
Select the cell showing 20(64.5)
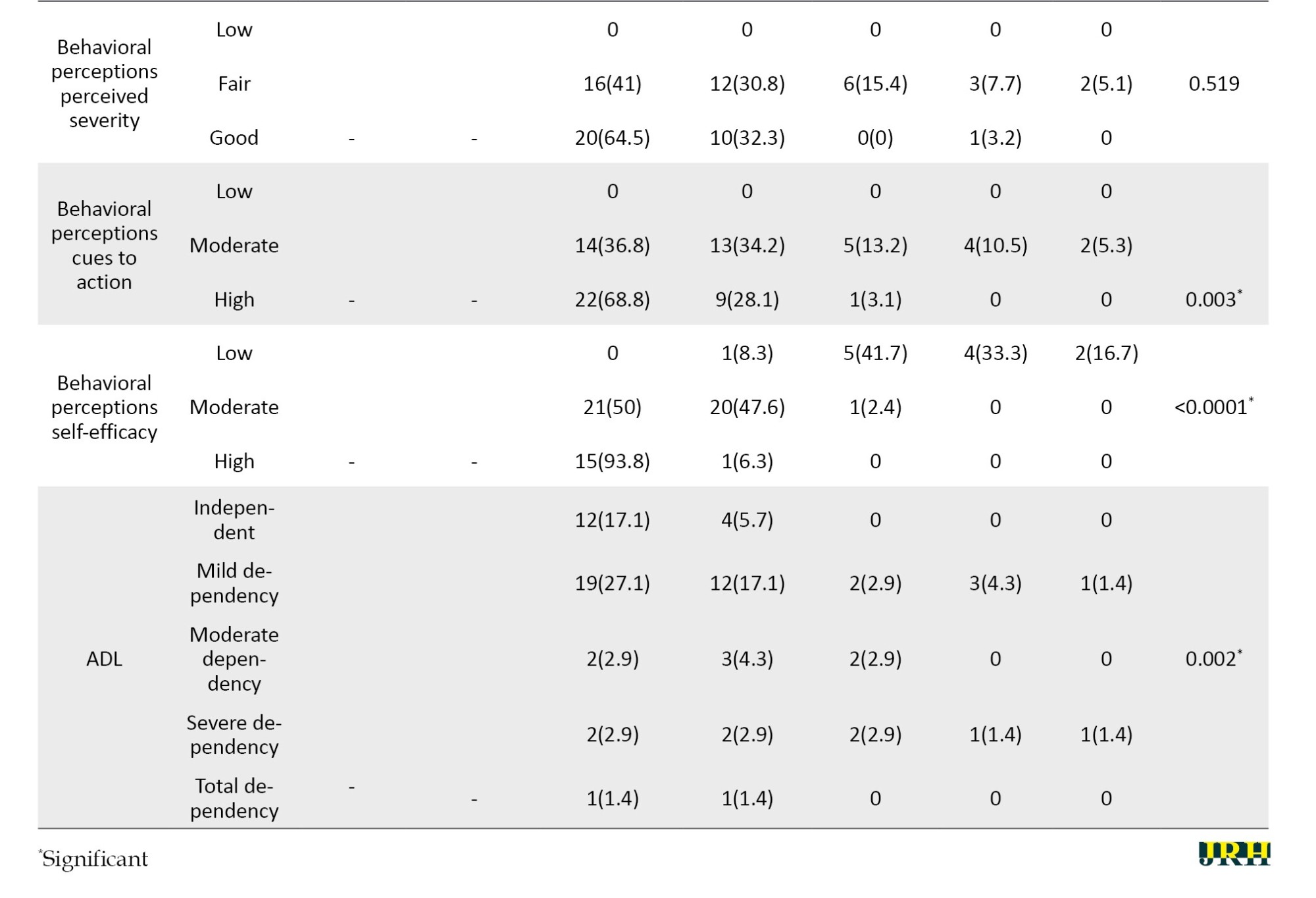[612, 138]
